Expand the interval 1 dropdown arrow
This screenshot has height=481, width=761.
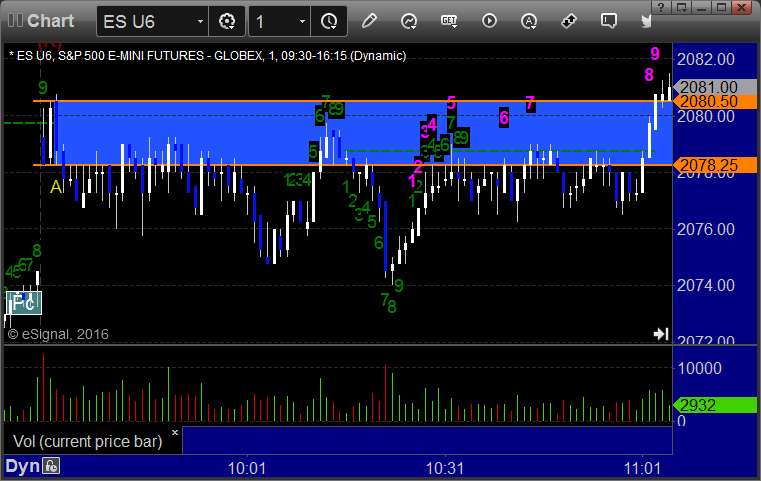(302, 21)
